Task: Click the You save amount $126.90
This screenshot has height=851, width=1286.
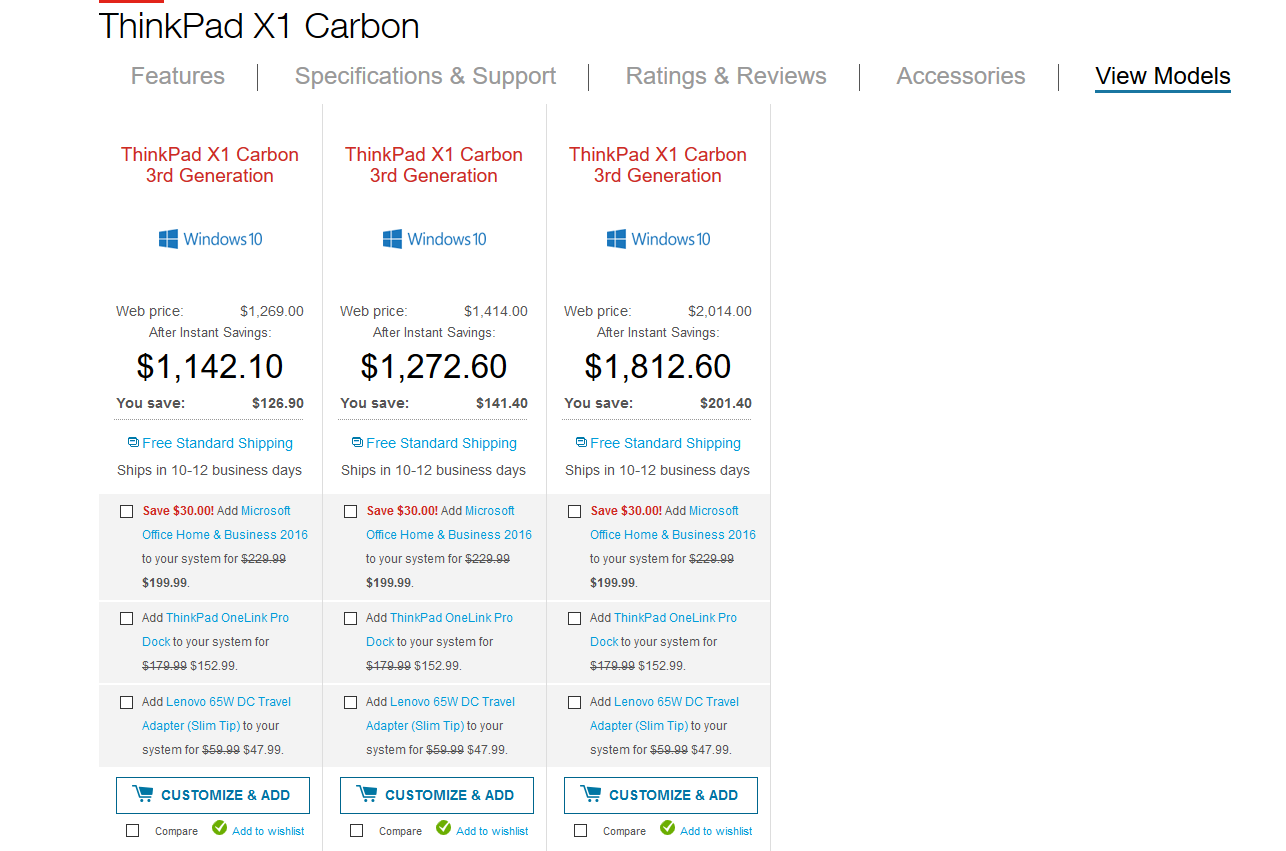Action: (278, 403)
